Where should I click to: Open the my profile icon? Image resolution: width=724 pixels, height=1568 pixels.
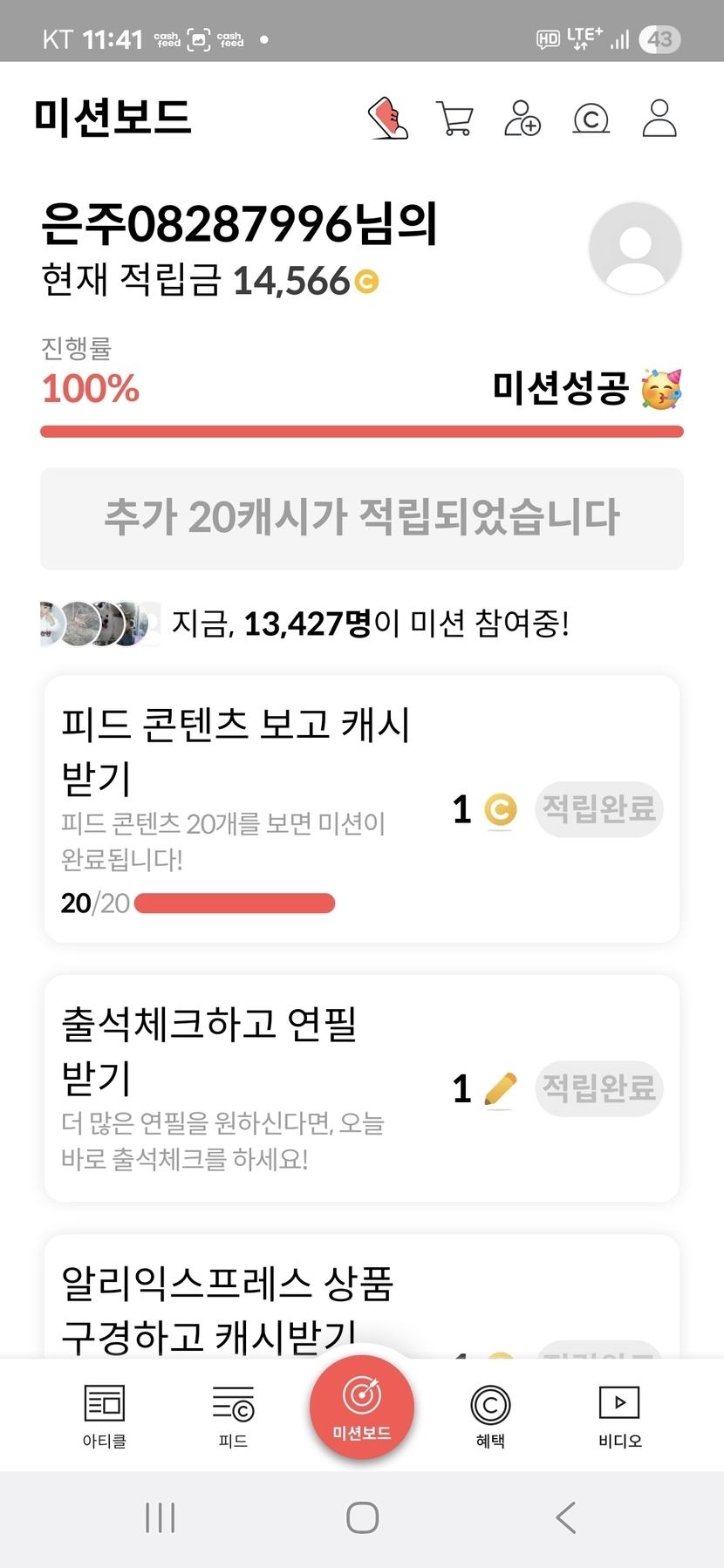coord(659,119)
